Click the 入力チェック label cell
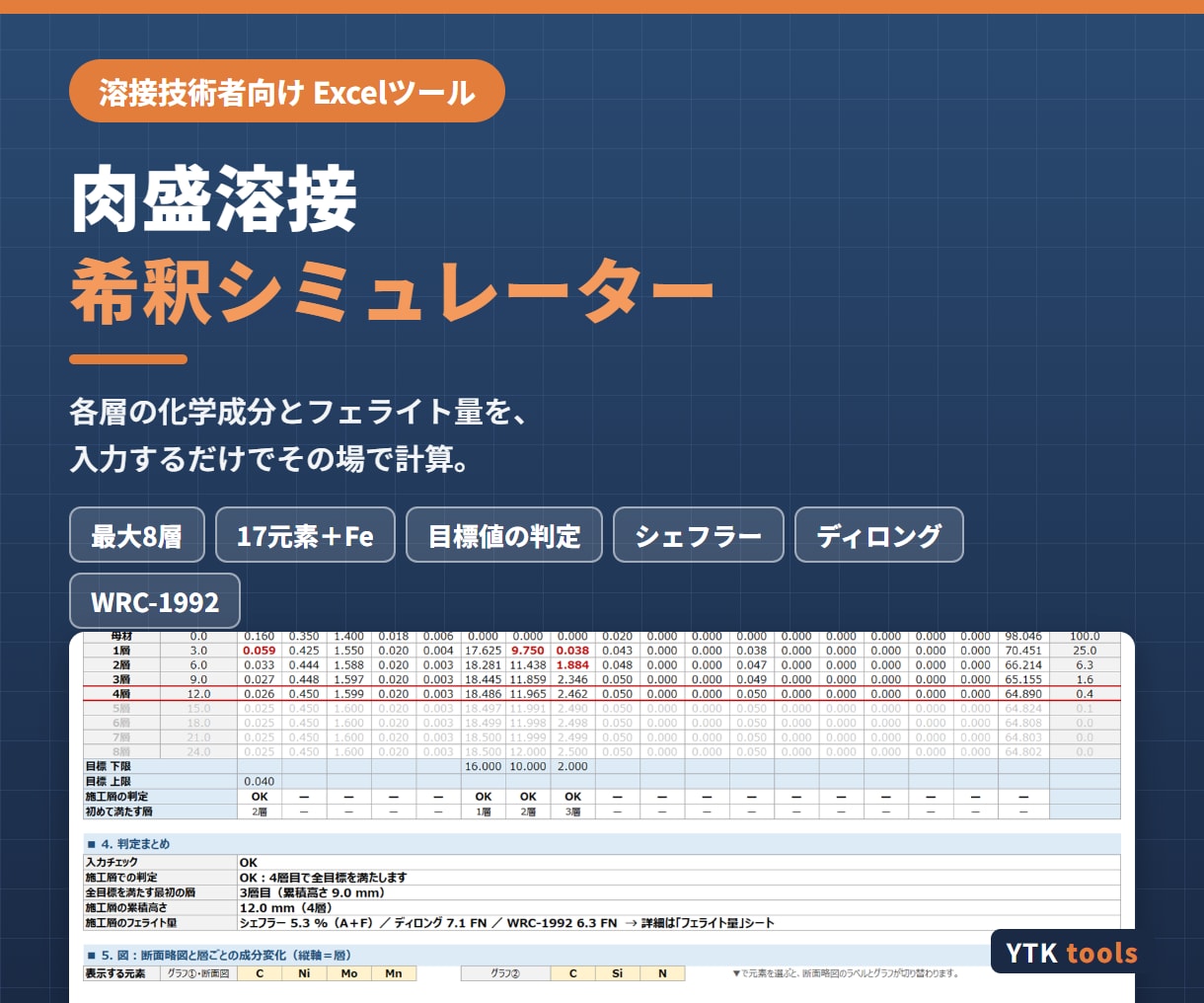The image size is (1204, 1003). 161,862
